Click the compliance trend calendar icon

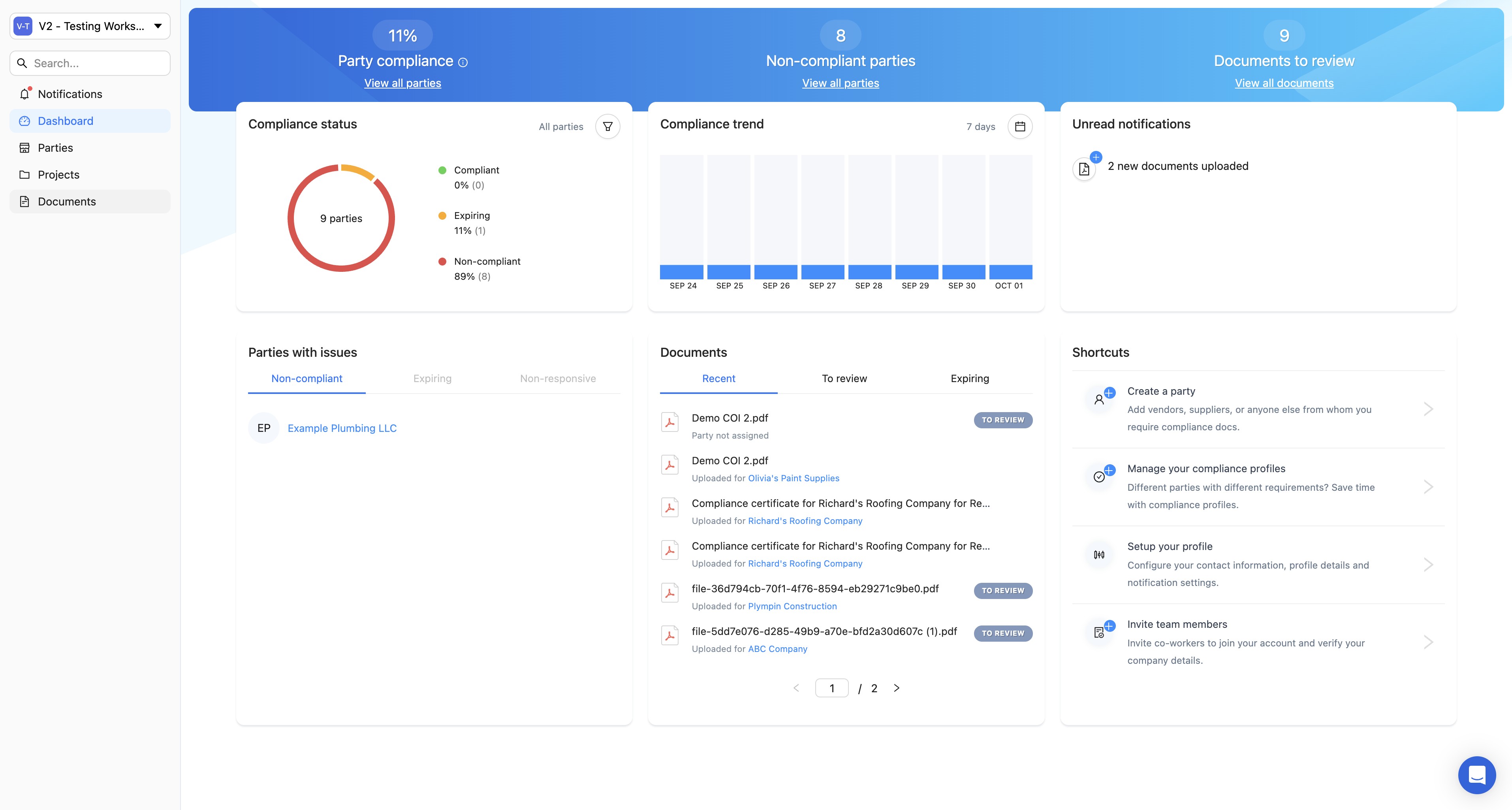point(1019,126)
